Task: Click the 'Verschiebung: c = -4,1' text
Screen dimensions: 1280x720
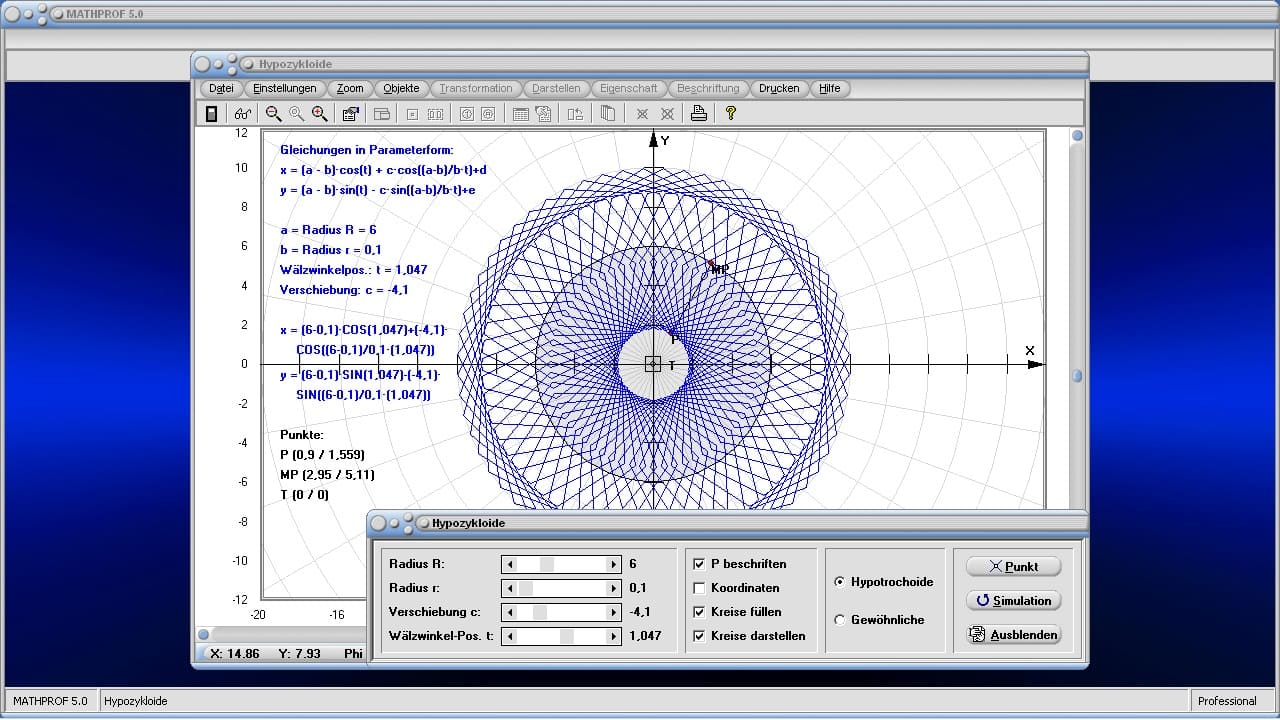Action: click(344, 290)
